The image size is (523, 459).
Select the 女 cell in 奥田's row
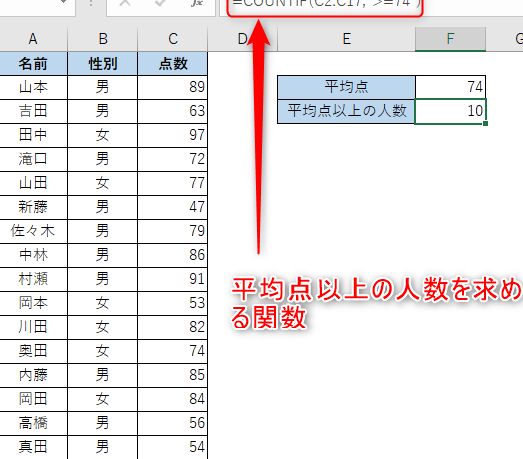103,352
